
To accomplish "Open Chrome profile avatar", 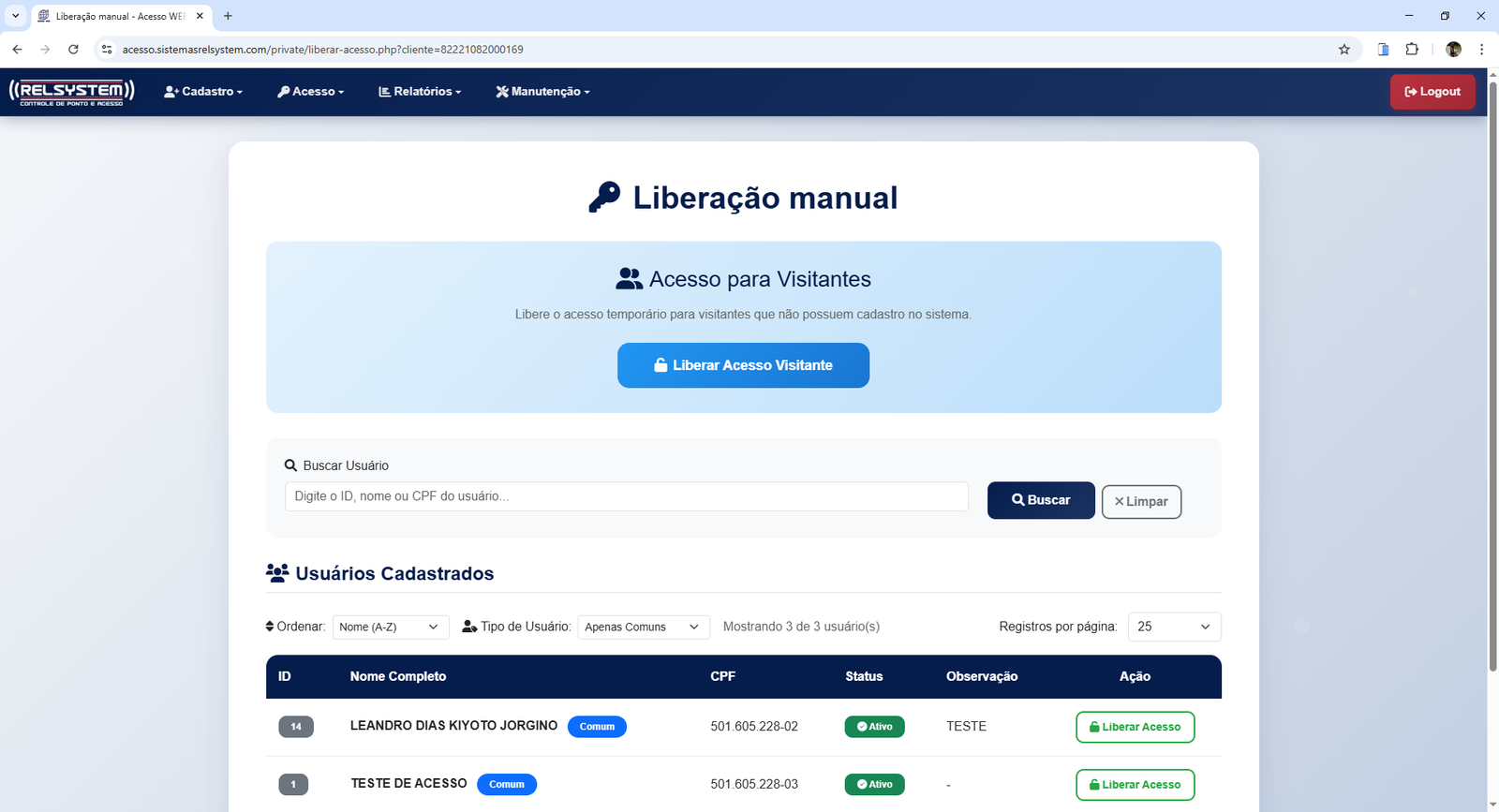I will click(x=1453, y=50).
